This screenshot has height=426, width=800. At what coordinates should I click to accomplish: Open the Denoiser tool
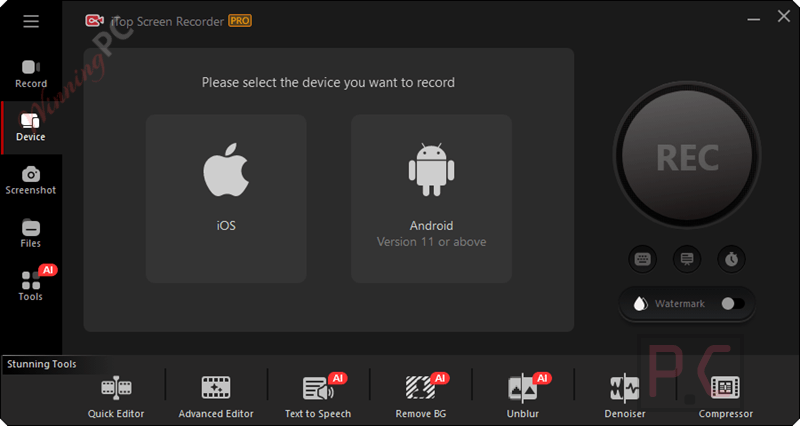click(625, 397)
